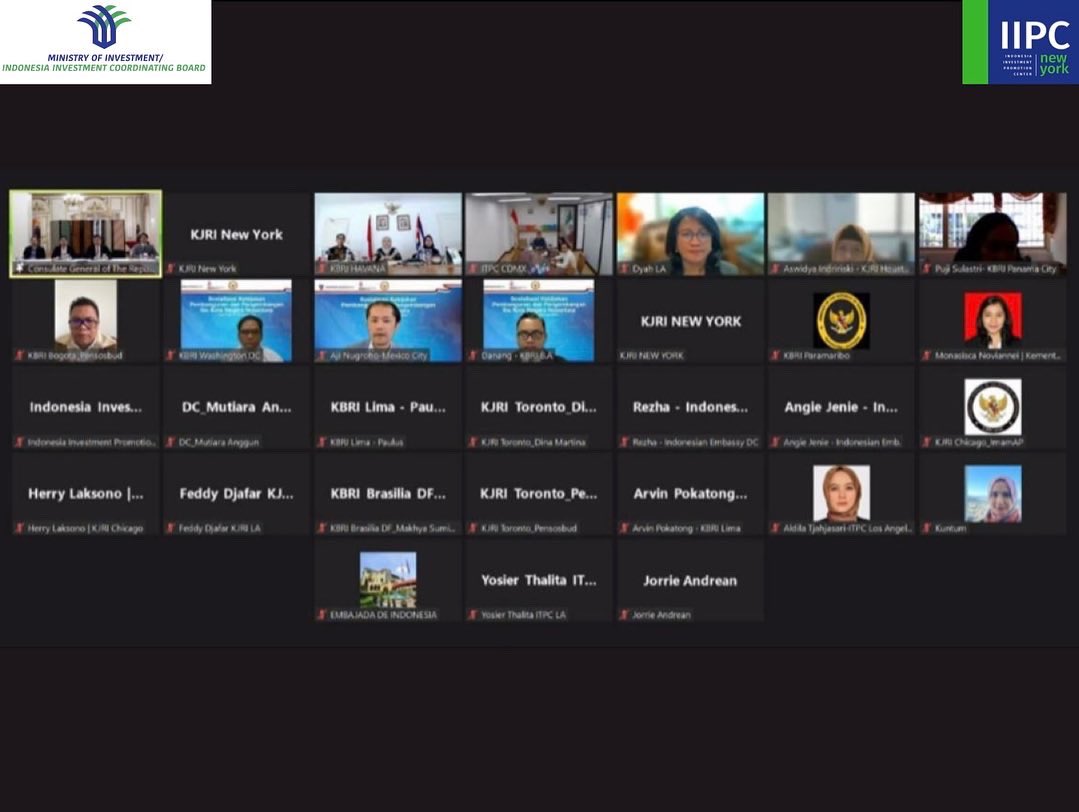Click the muted mic icon for Arvin Pokatong

point(624,528)
